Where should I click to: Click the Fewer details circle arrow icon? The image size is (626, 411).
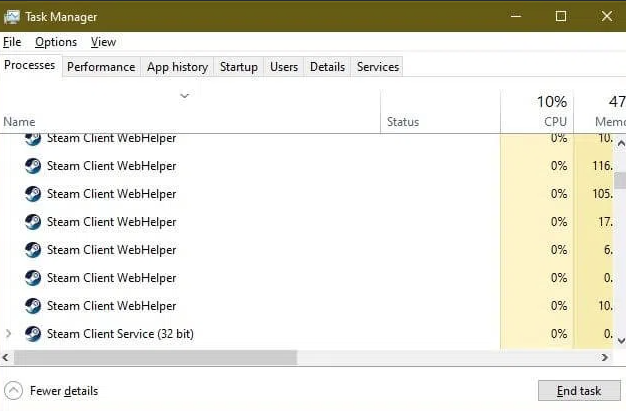tap(14, 391)
